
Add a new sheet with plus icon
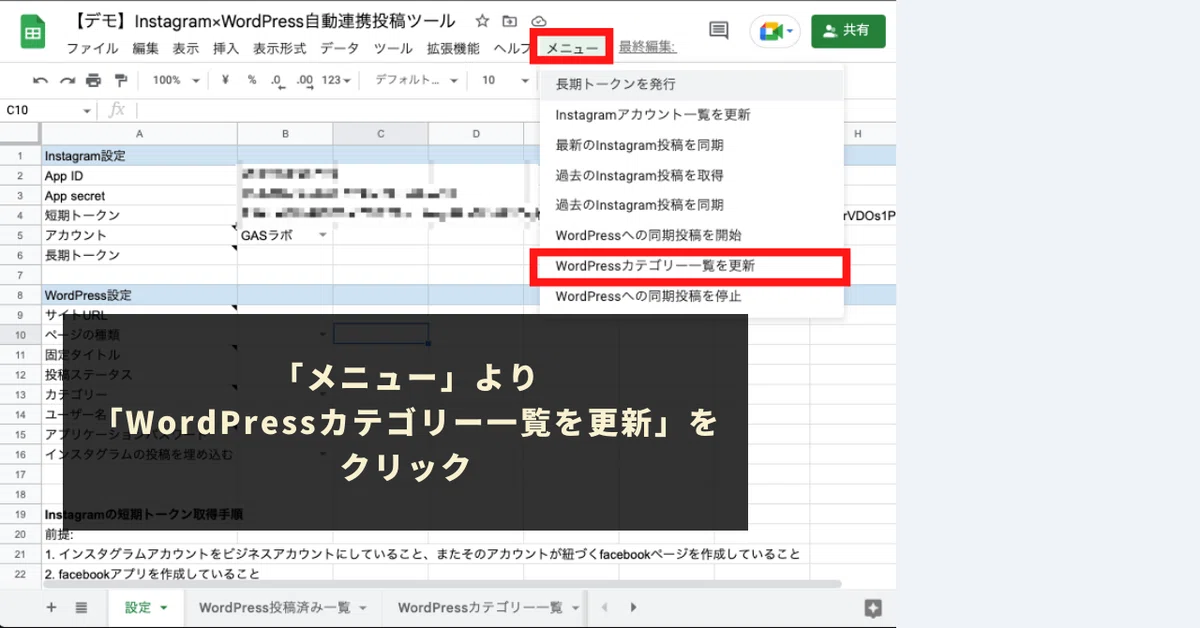51,607
